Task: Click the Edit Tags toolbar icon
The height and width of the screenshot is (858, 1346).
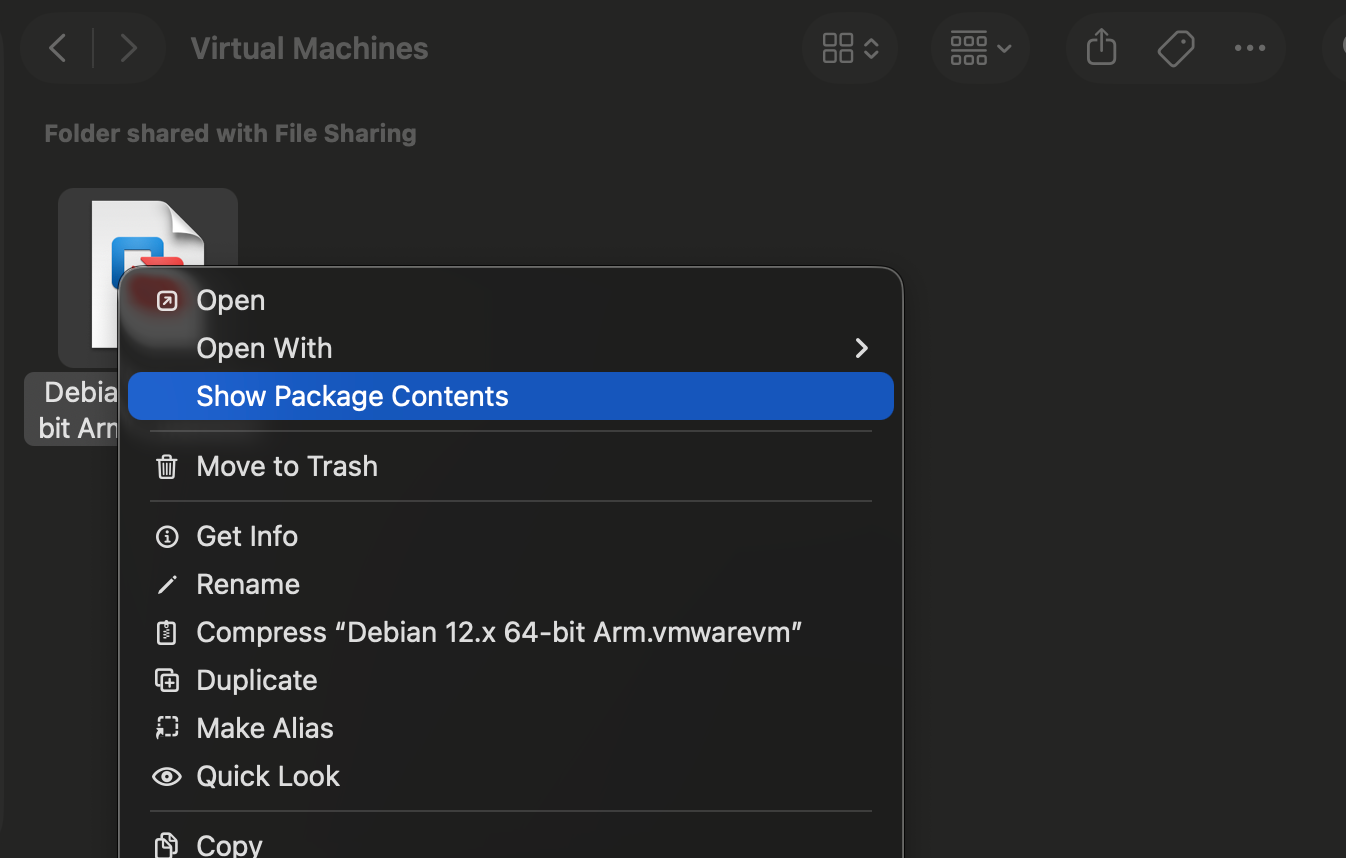Action: (x=1176, y=48)
